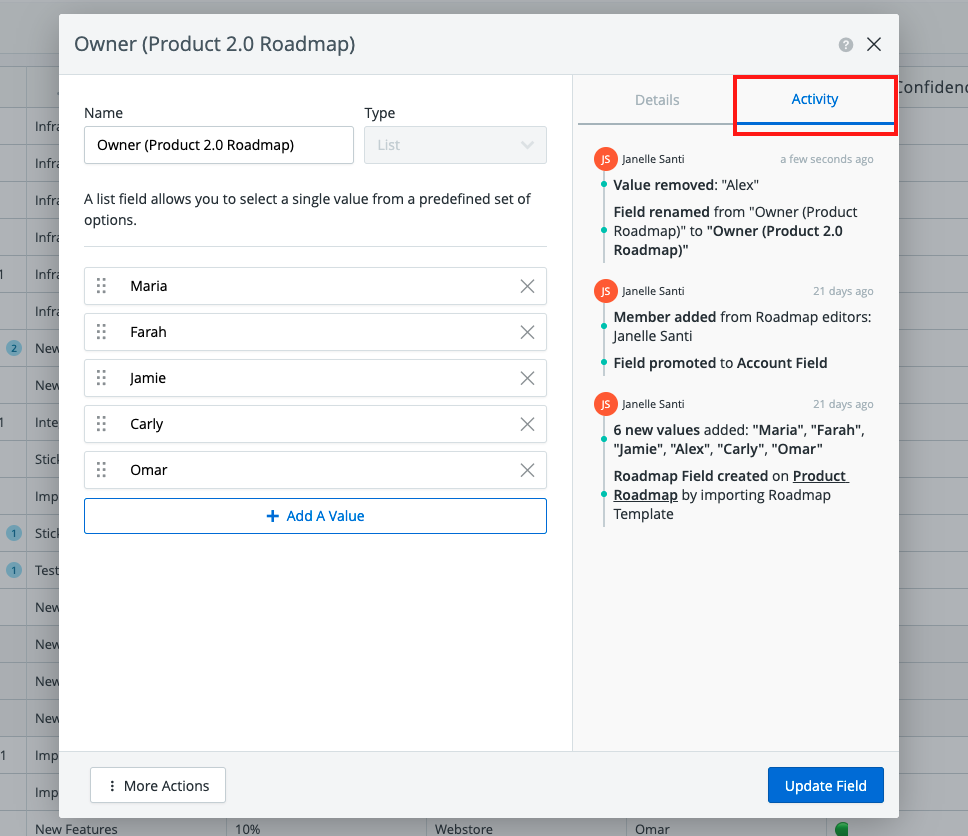
Task: Open the More Actions menu
Action: click(x=158, y=786)
